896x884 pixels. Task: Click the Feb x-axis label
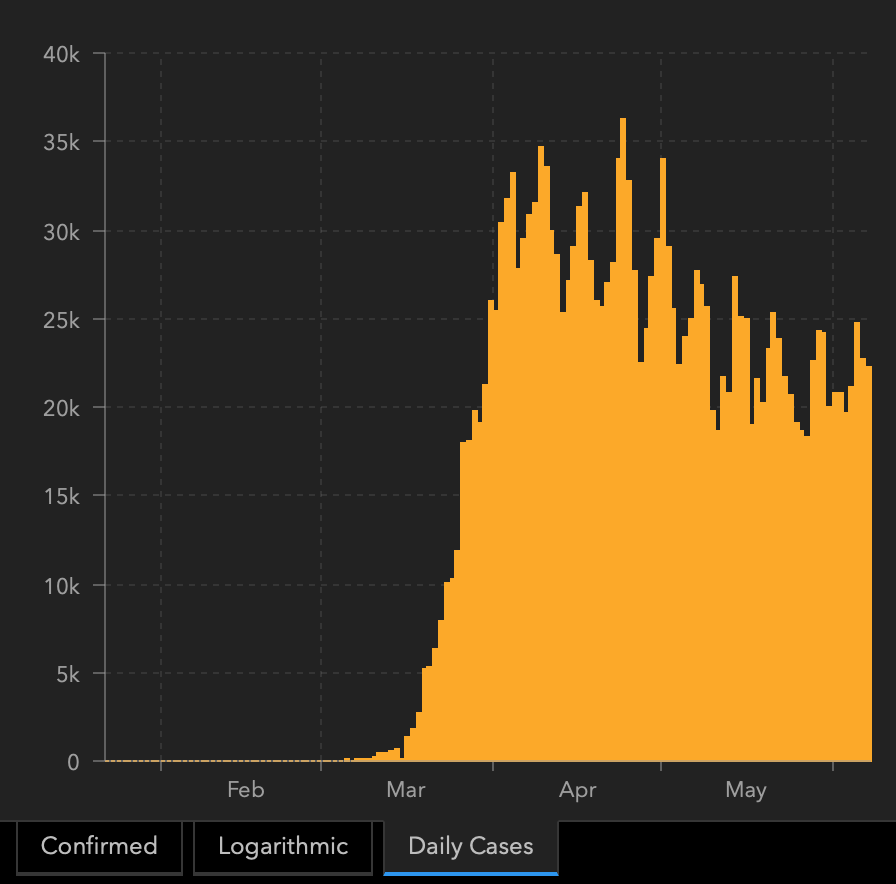[246, 790]
